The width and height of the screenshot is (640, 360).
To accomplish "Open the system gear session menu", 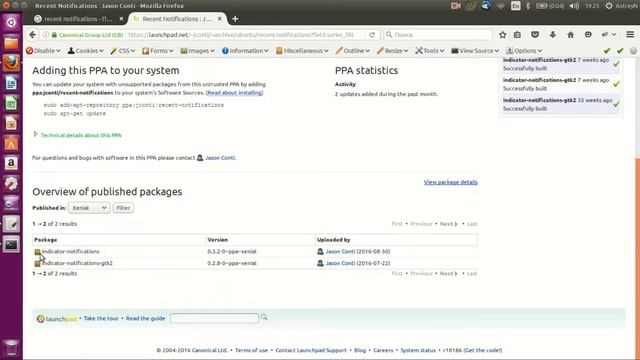I will [609, 6].
